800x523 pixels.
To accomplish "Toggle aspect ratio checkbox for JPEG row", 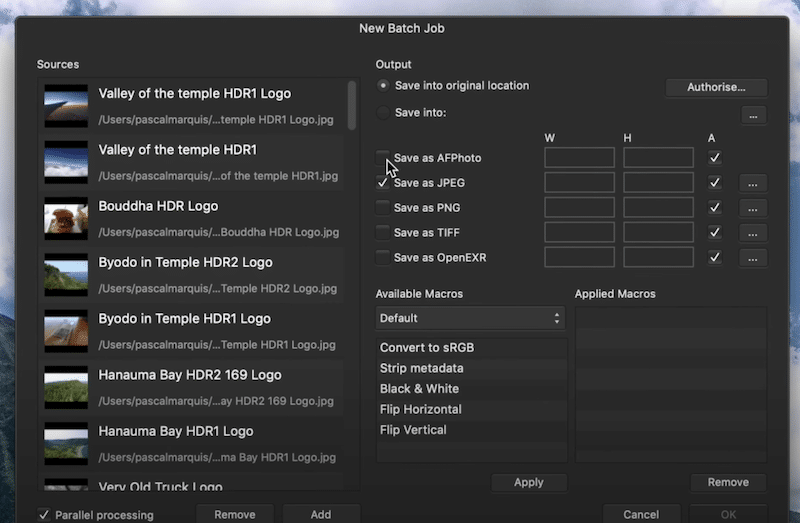I will [714, 183].
